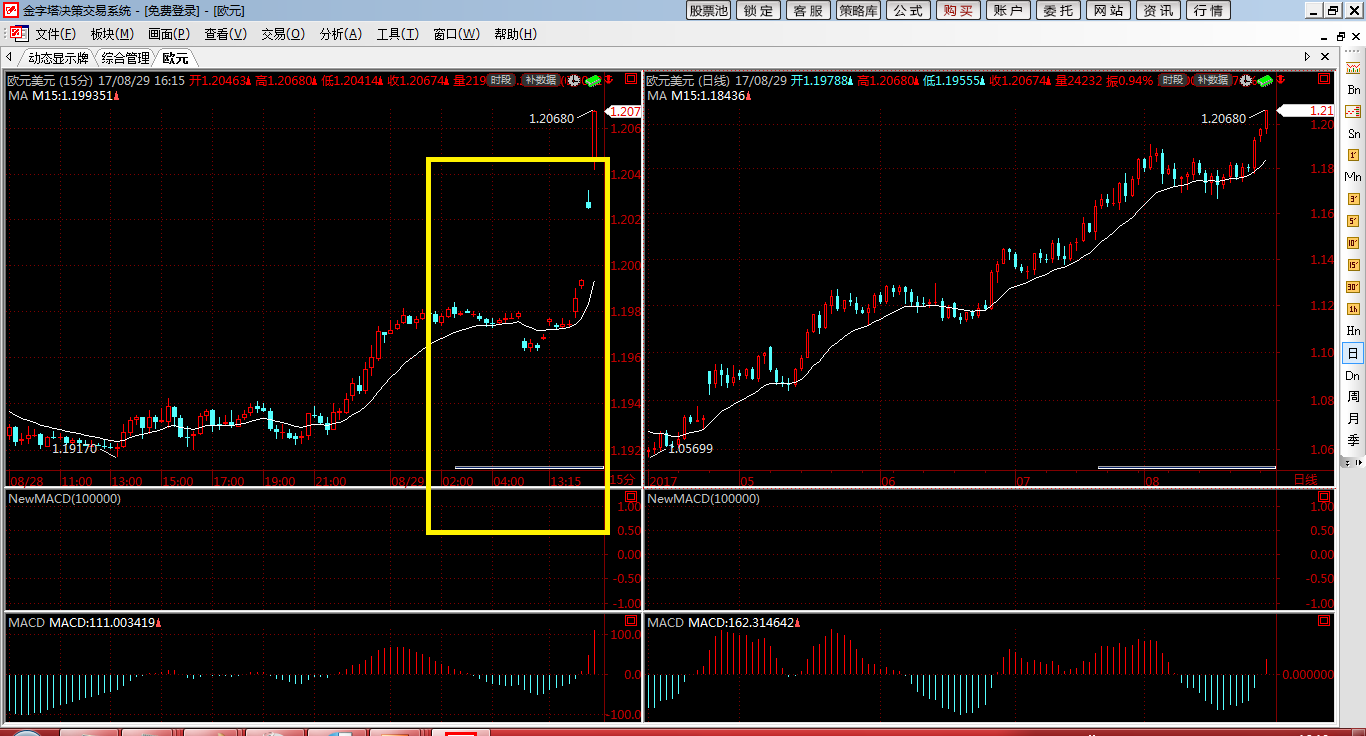Select the 30-minute period icon

pyautogui.click(x=1353, y=287)
